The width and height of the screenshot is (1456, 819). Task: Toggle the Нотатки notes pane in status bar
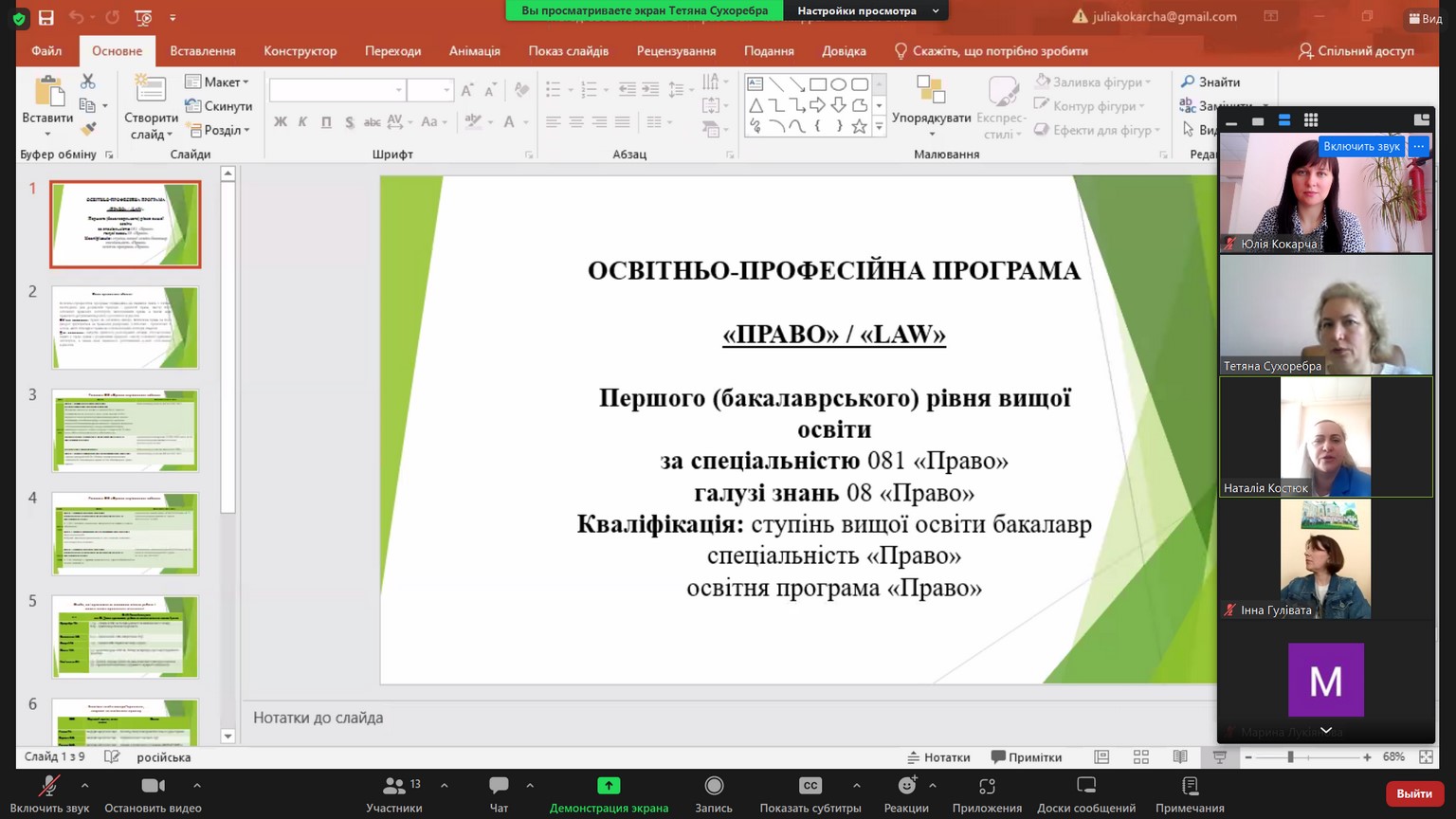click(x=938, y=757)
